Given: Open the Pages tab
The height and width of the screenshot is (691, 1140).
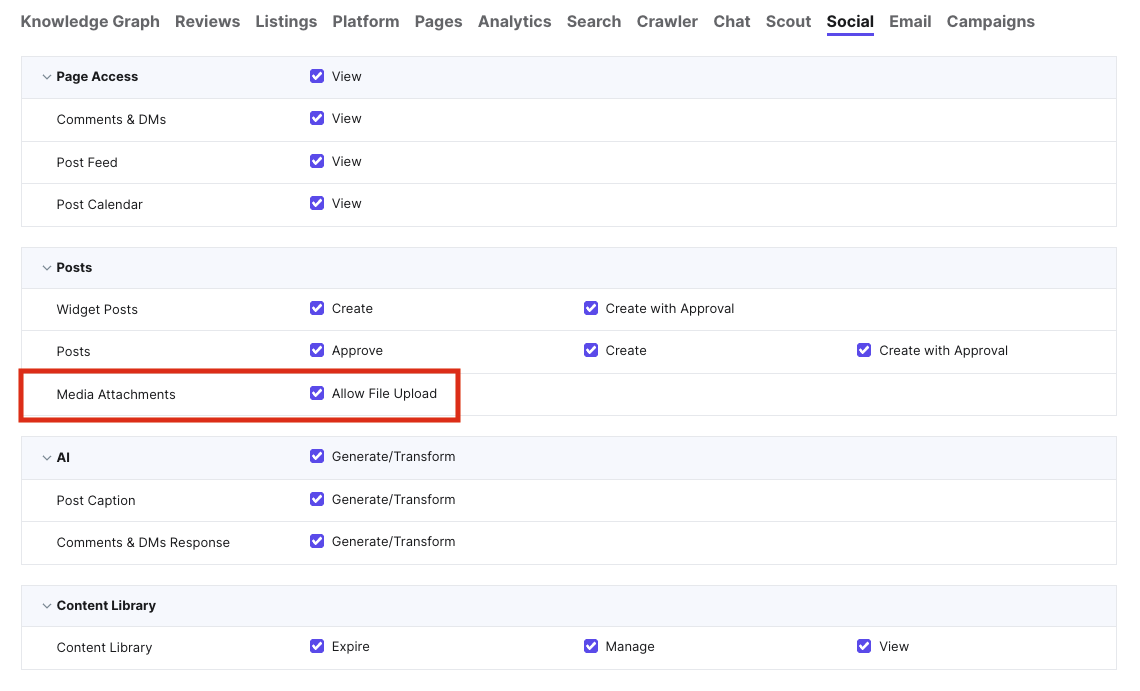Looking at the screenshot, I should (438, 22).
